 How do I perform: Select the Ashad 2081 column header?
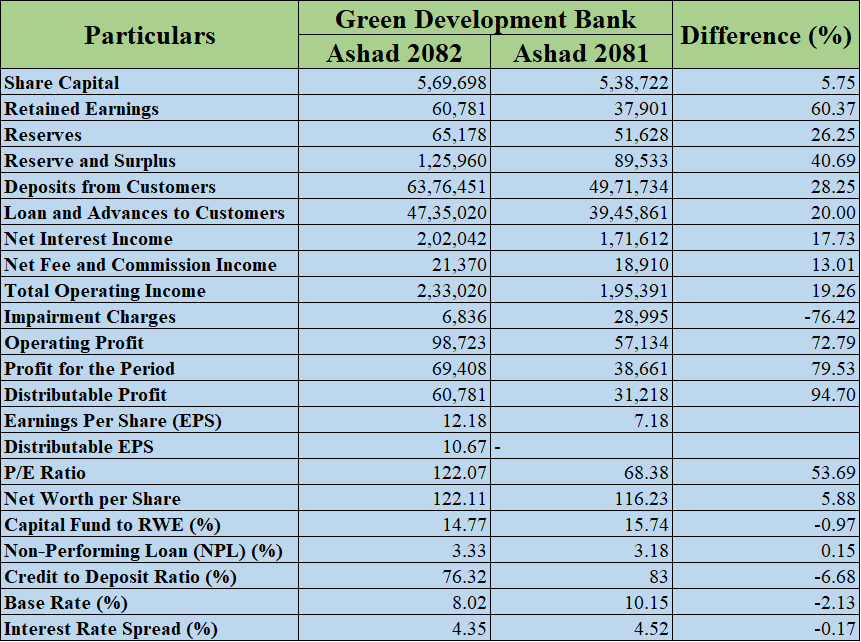(581, 53)
